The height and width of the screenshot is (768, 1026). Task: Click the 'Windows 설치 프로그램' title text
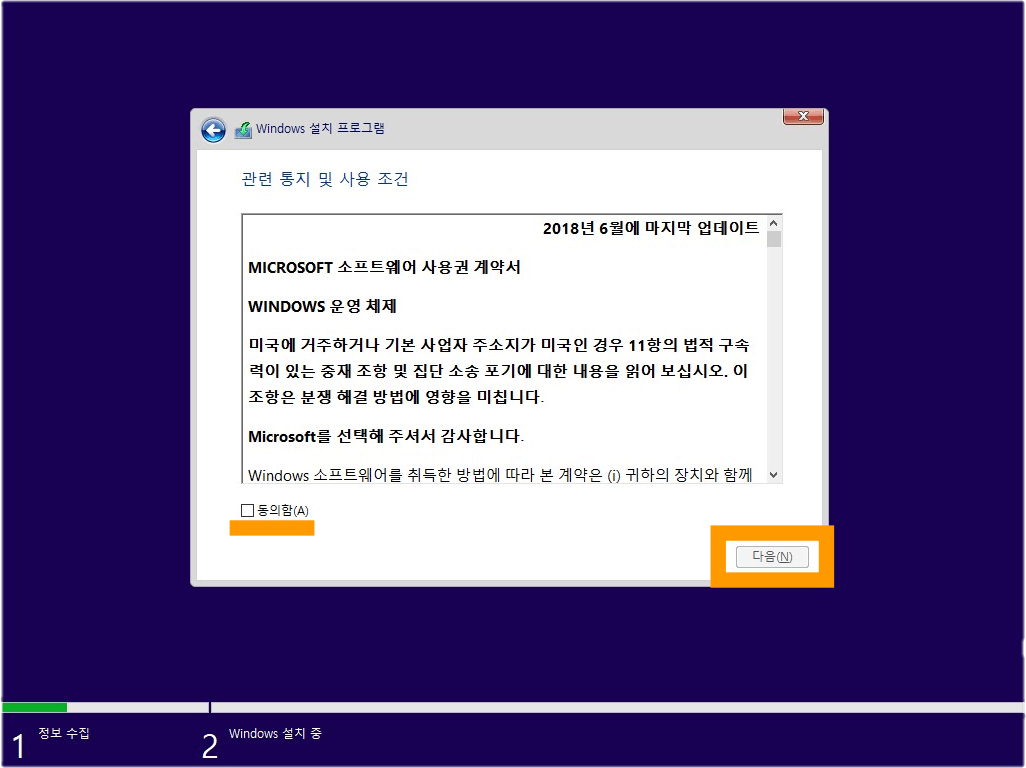point(320,128)
